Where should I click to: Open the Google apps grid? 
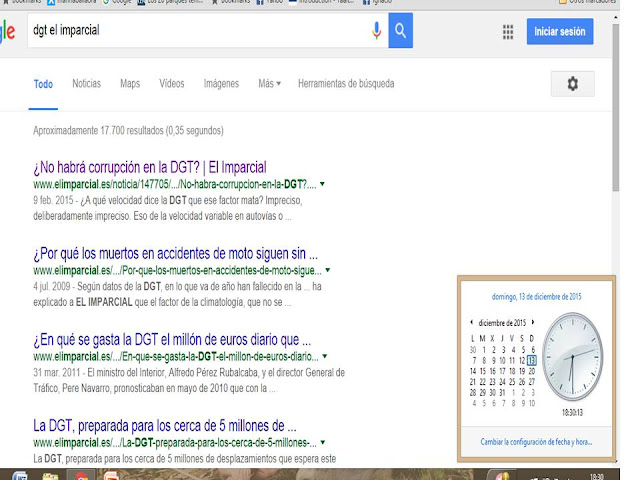tap(508, 32)
